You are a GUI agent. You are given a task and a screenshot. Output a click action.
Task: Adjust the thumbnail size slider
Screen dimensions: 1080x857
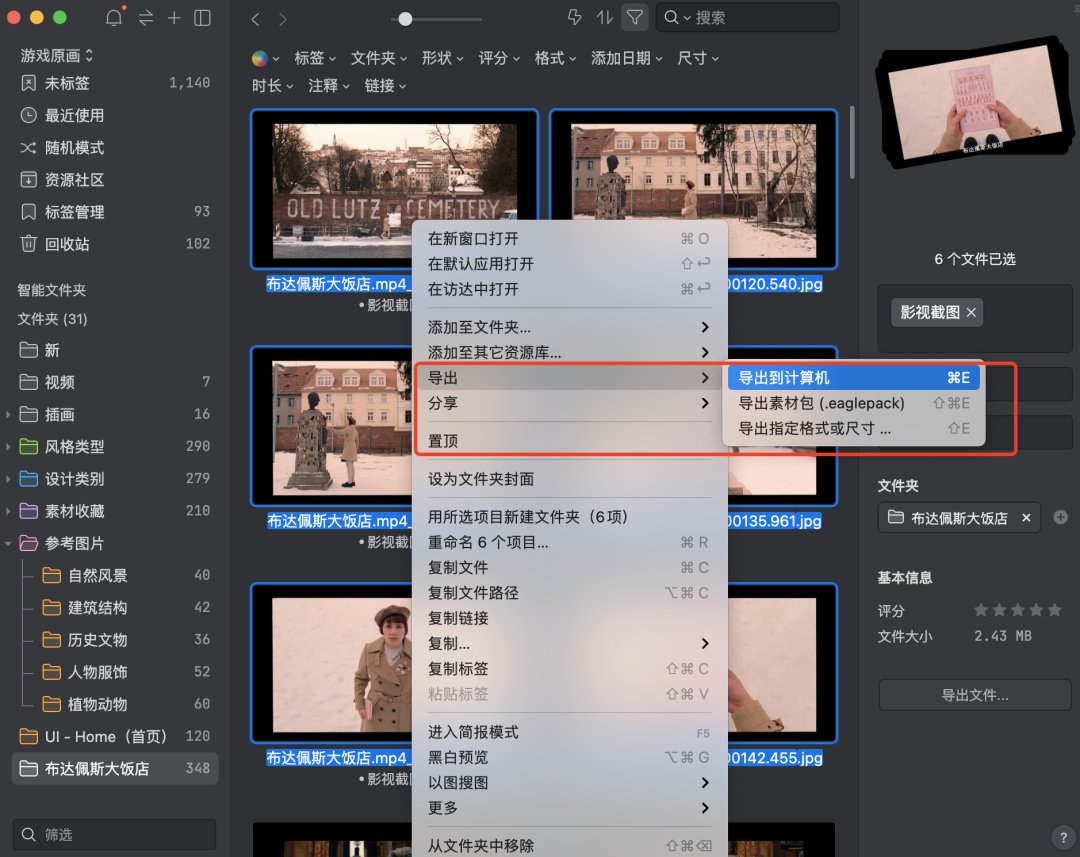click(x=406, y=19)
